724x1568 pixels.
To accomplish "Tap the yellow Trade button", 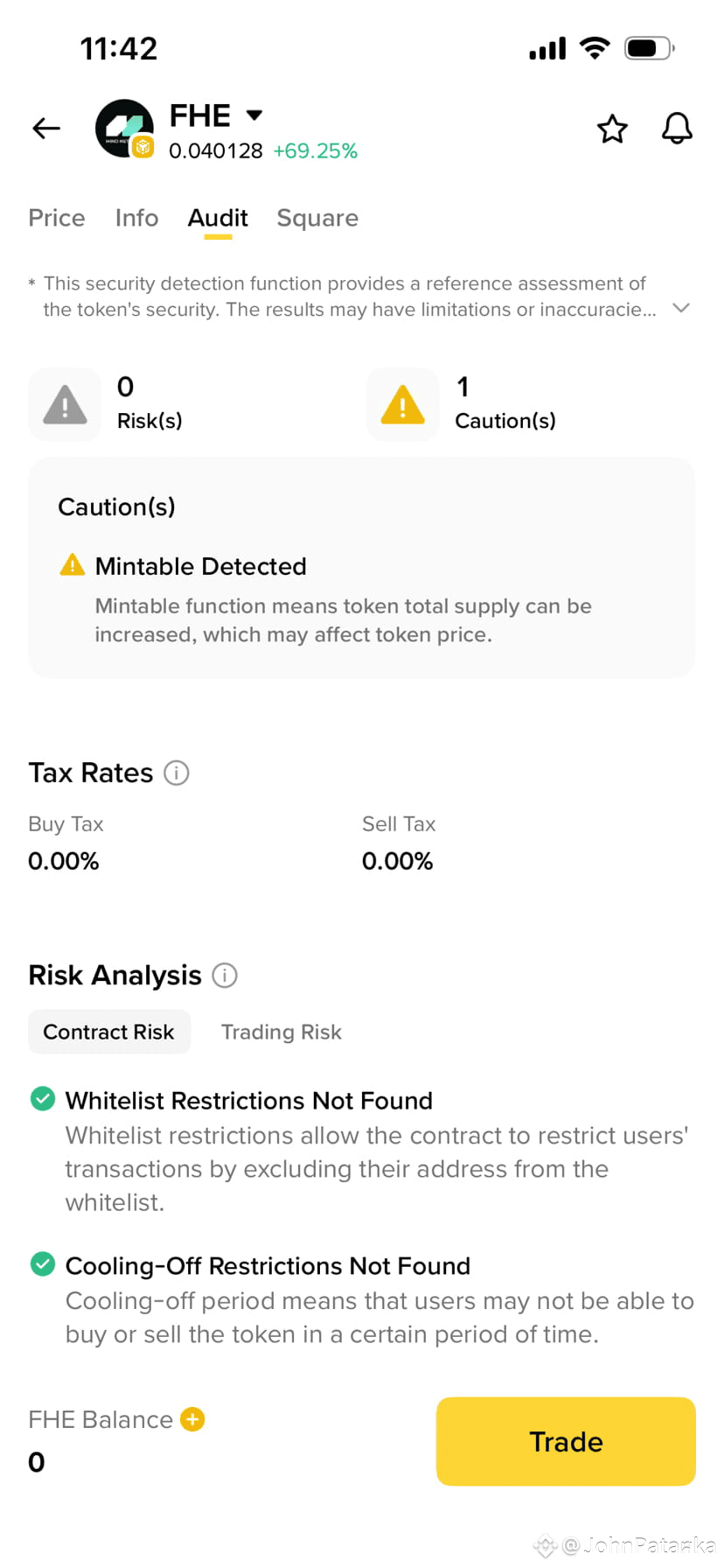I will (x=566, y=1441).
